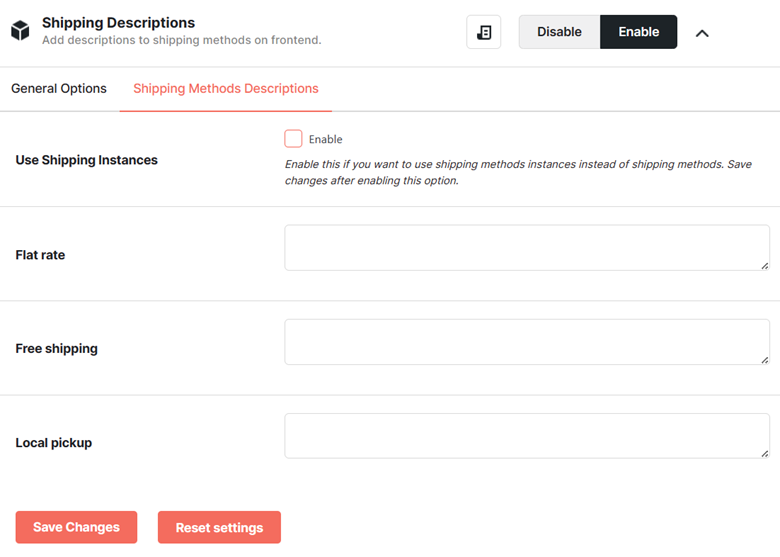780x557 pixels.
Task: Click Local pickup textarea resize corner
Action: pyautogui.click(x=765, y=454)
